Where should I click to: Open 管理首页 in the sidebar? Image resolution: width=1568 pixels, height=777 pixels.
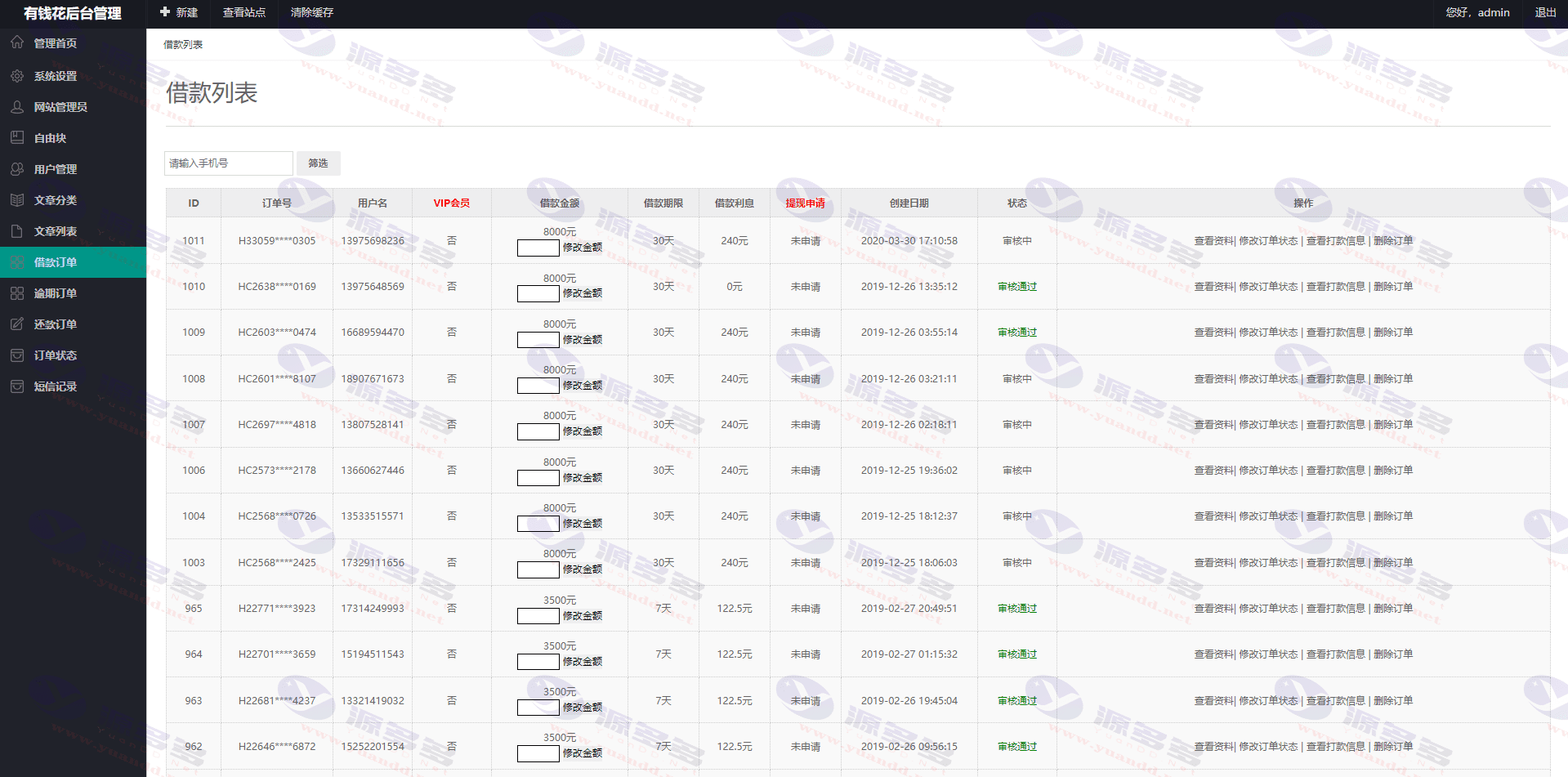click(x=56, y=43)
